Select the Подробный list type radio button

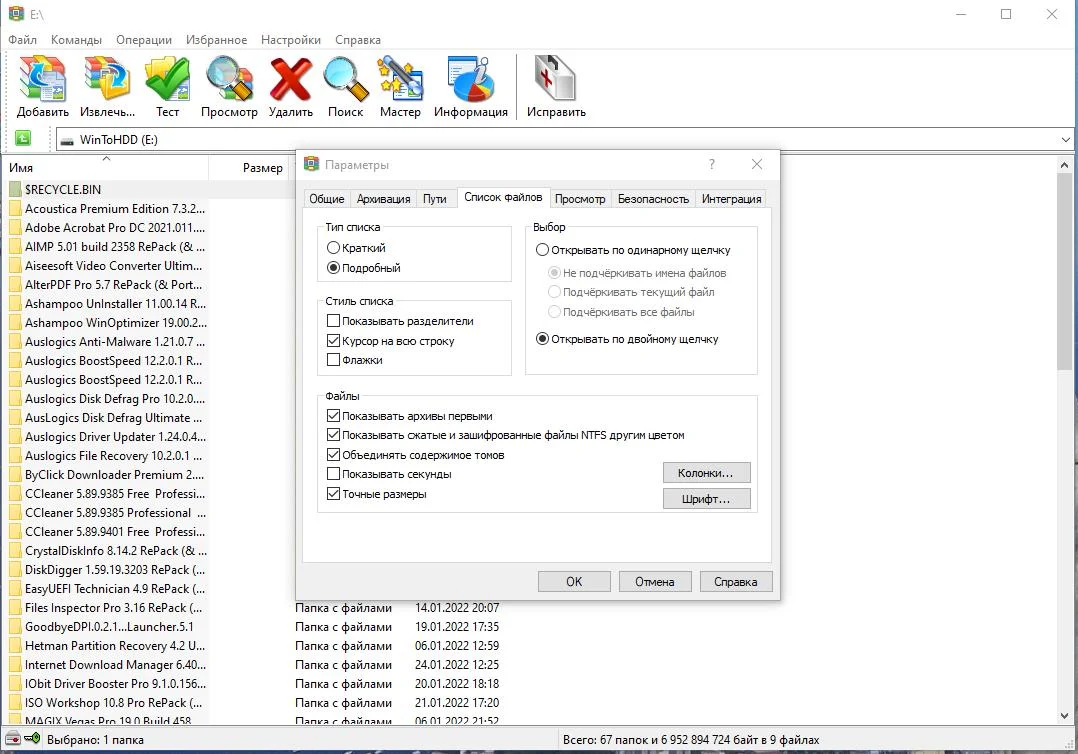(x=333, y=267)
